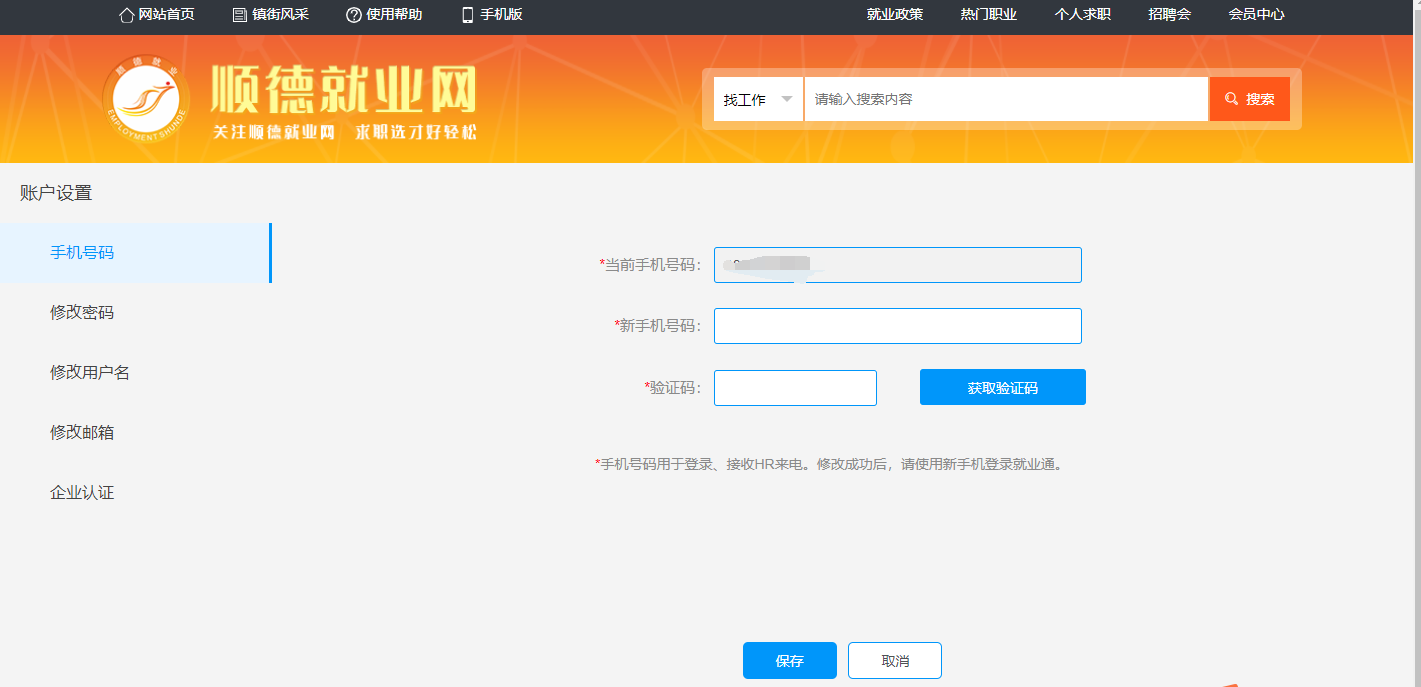The height and width of the screenshot is (687, 1421).
Task: Go to 个人求职 in the top menu
Action: (1083, 15)
